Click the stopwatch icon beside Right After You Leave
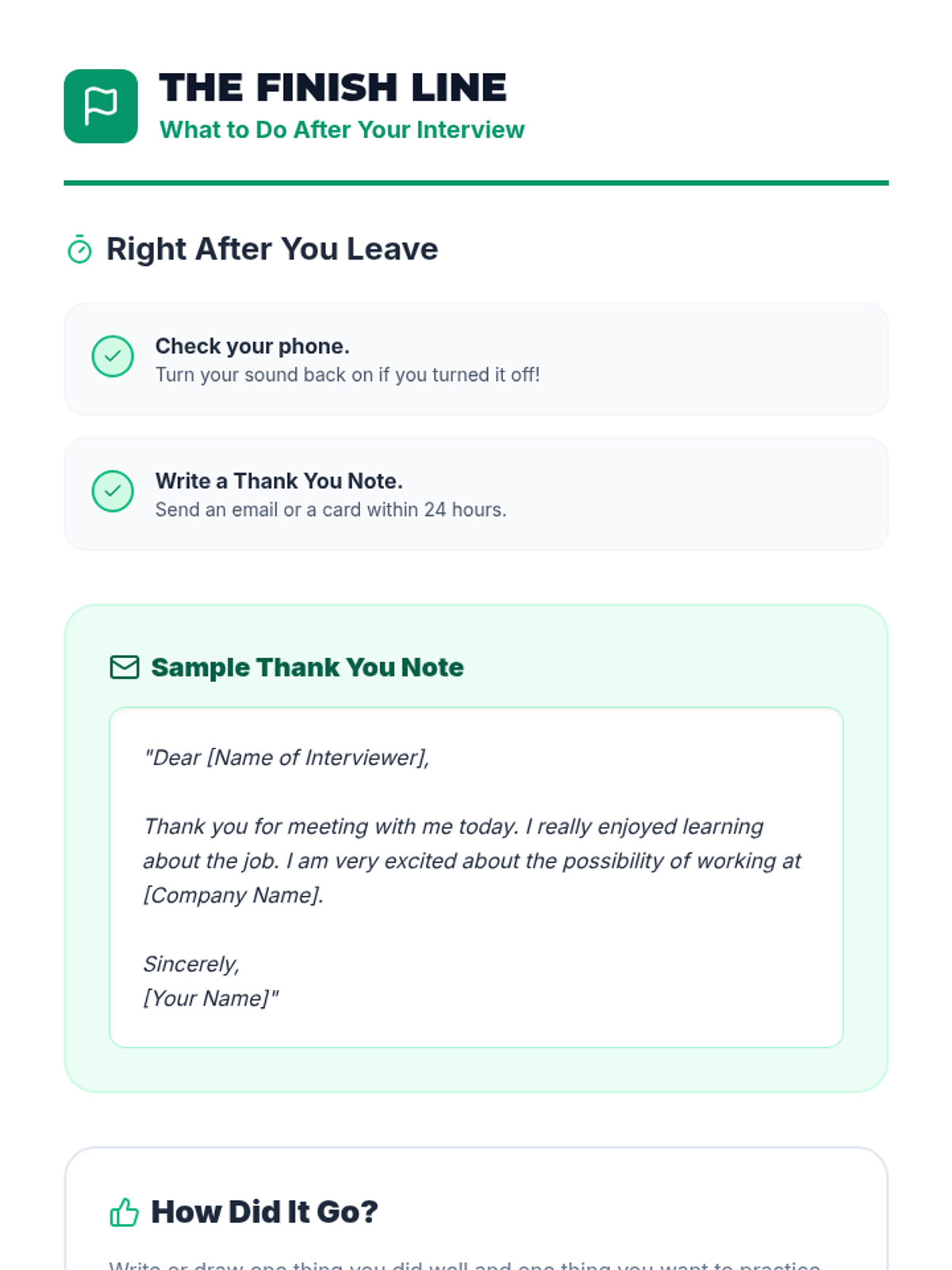Image resolution: width=952 pixels, height=1270 pixels. 79,249
